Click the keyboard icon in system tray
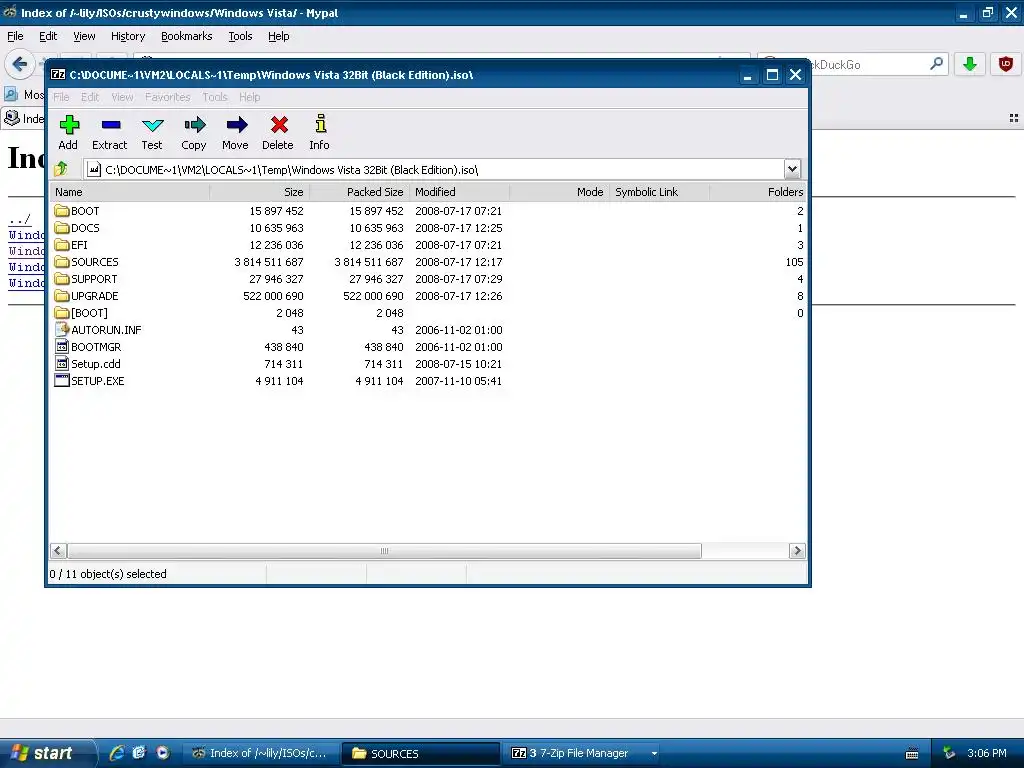The height and width of the screenshot is (768, 1024). tap(912, 754)
